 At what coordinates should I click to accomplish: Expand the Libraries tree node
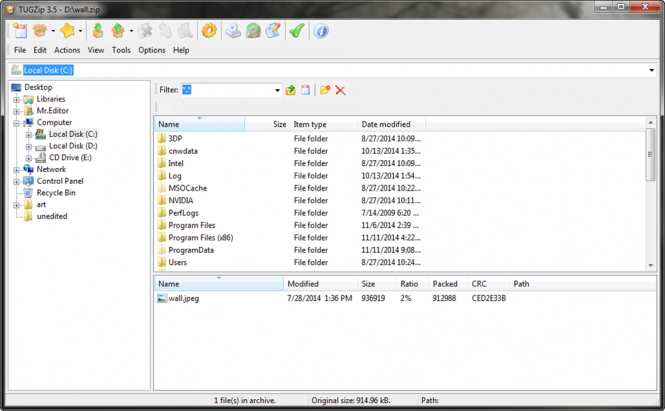[x=16, y=99]
